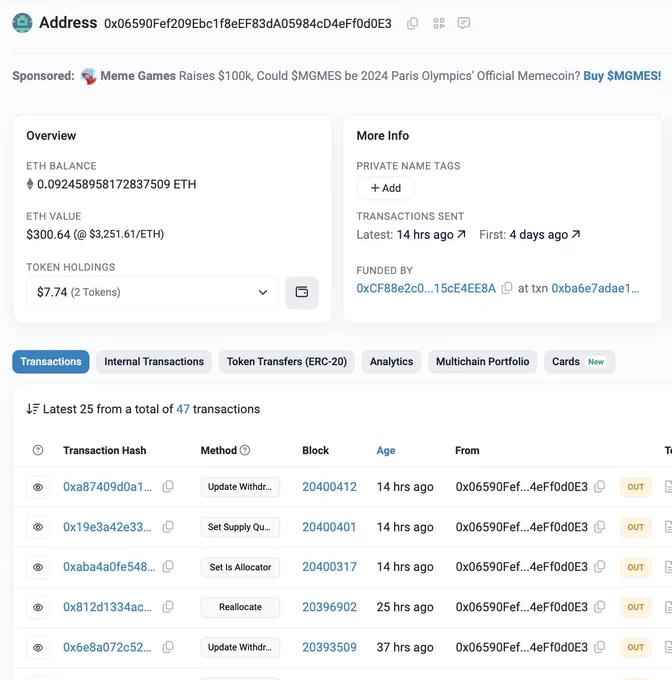672x680 pixels.
Task: Copy transaction hash 0x6e8a072c52...
Action: pos(168,647)
